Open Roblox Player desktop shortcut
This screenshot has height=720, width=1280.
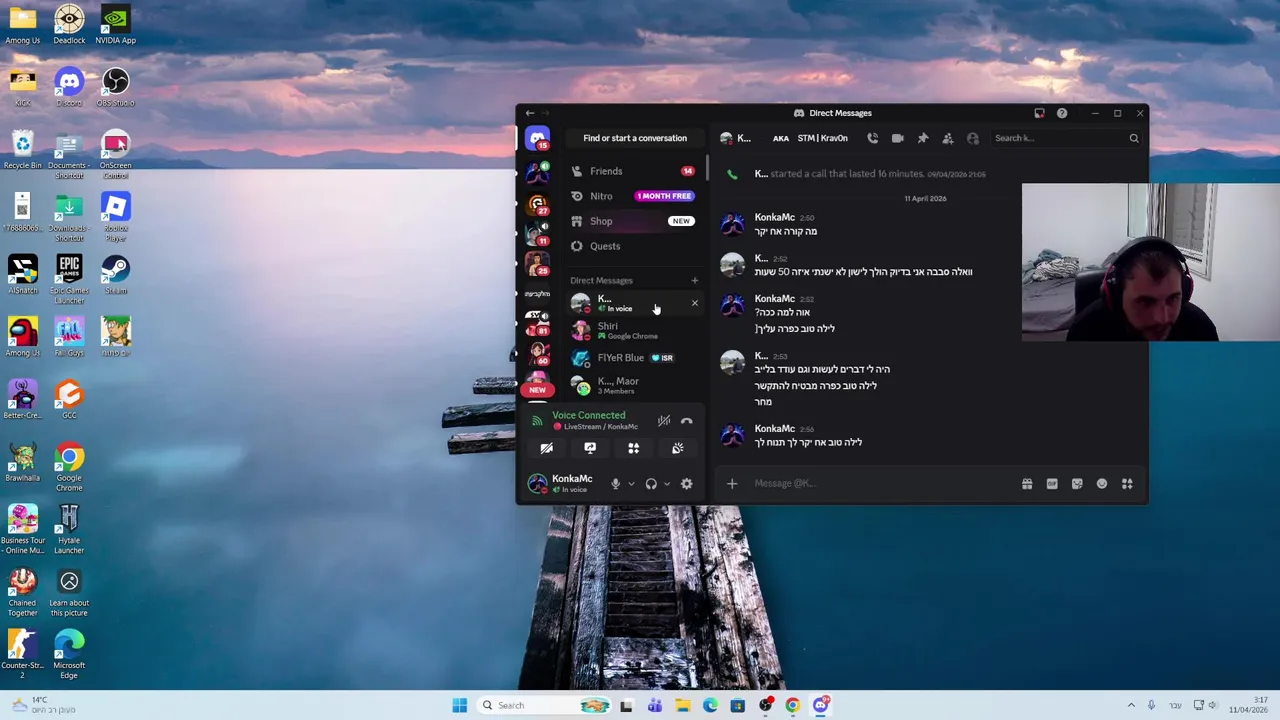[x=115, y=216]
